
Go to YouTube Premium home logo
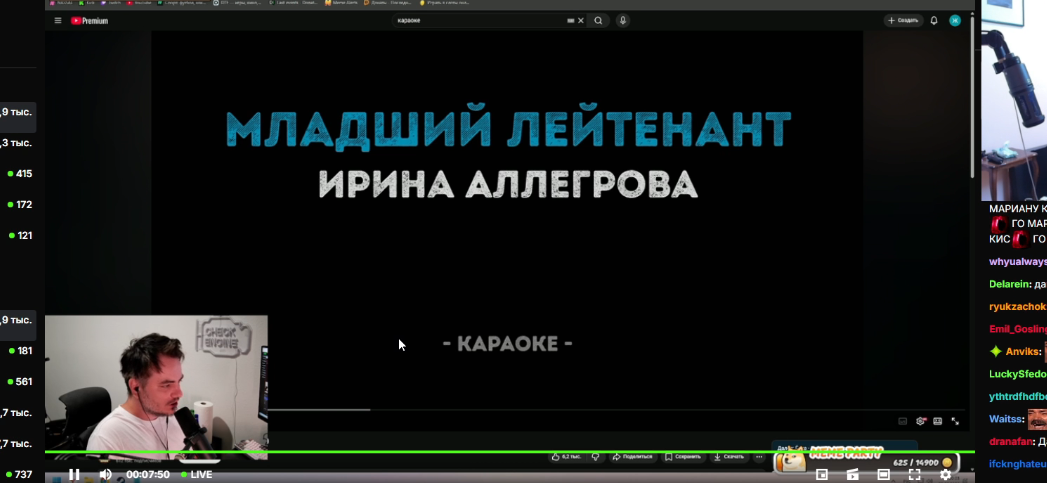pos(89,21)
